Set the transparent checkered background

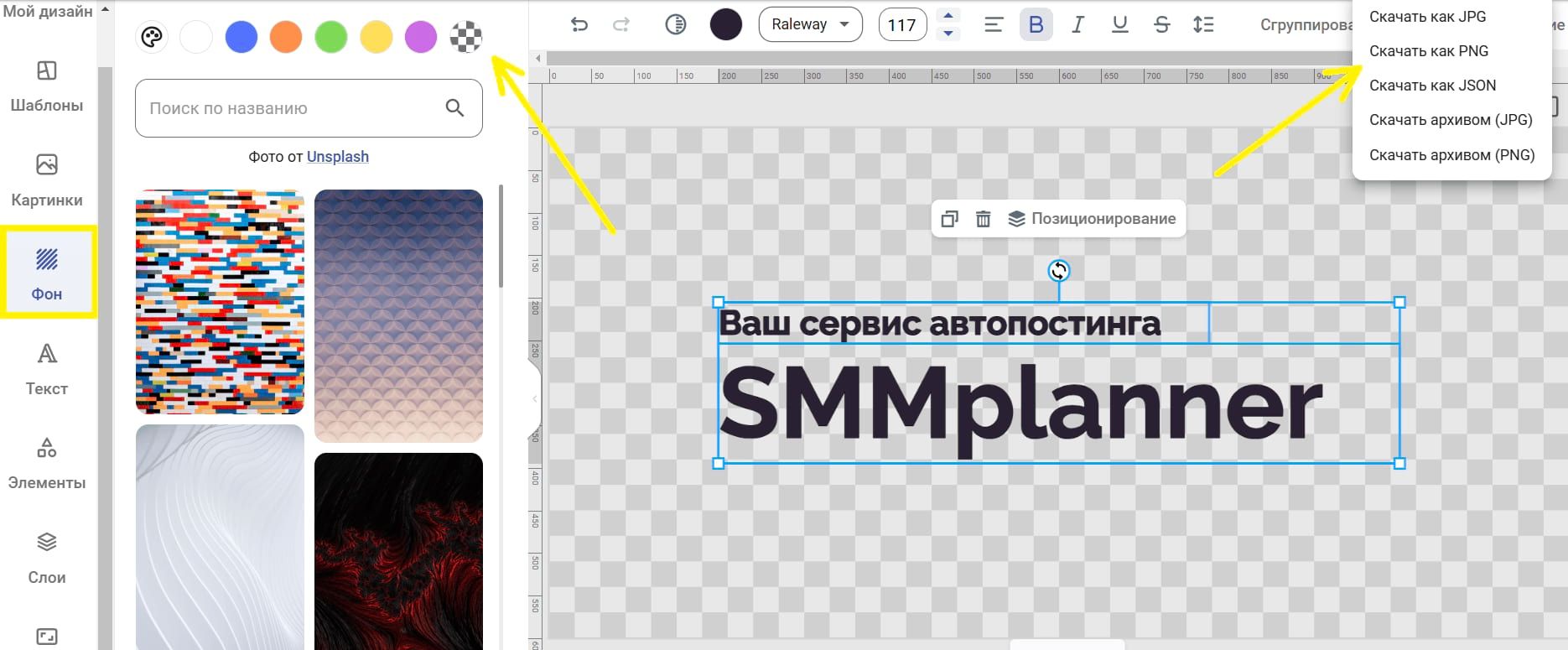tap(466, 37)
